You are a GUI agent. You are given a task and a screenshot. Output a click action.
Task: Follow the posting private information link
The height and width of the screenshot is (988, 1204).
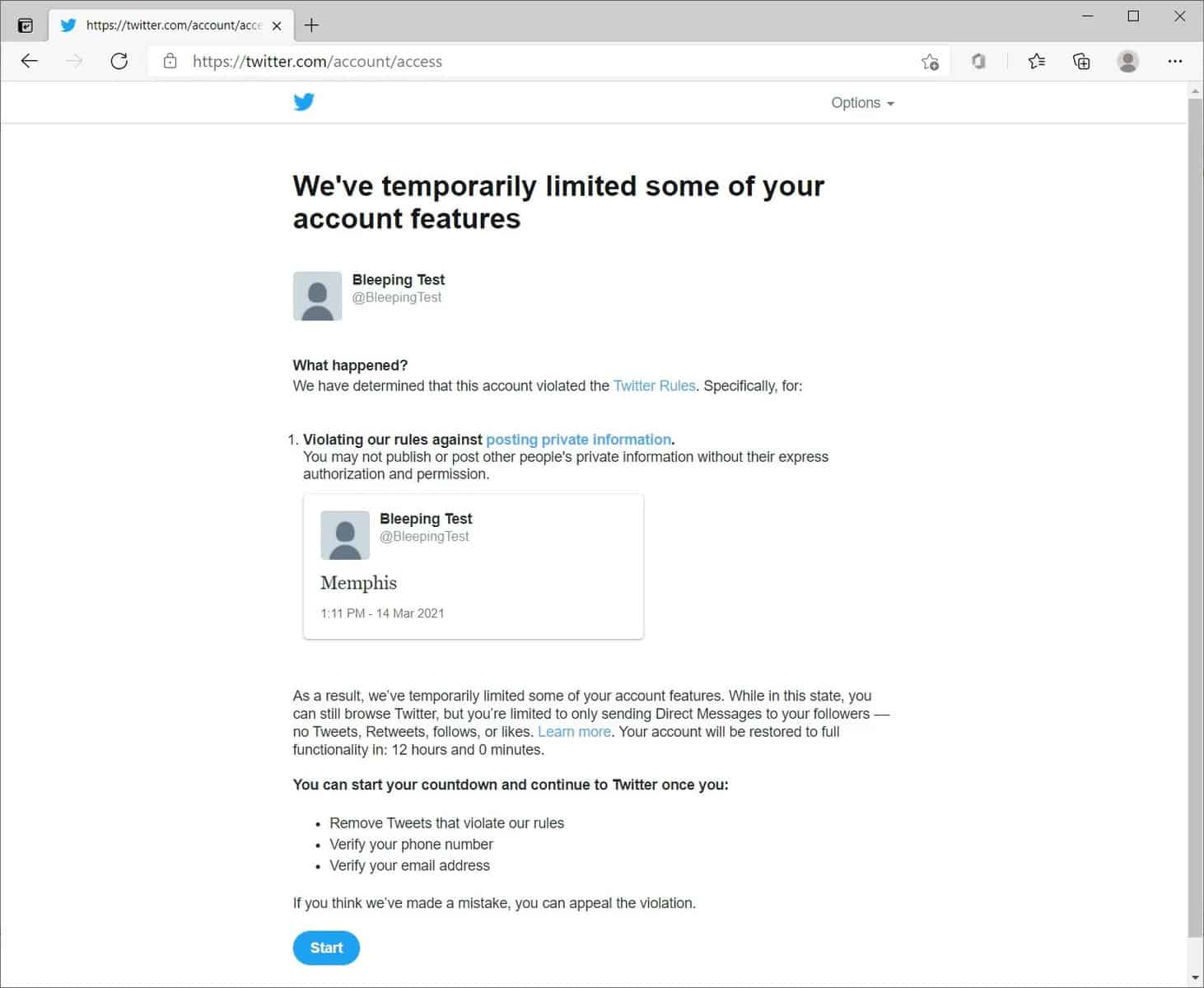pyautogui.click(x=578, y=440)
